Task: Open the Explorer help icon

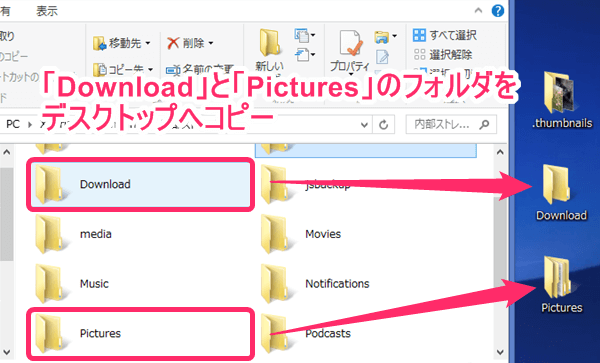Action: pyautogui.click(x=497, y=11)
